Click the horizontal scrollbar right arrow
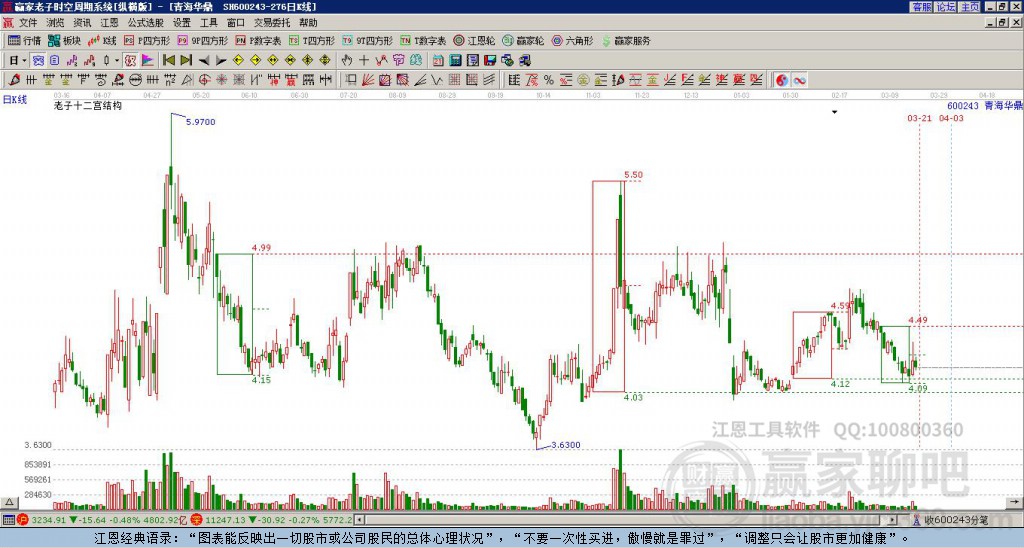Image resolution: width=1024 pixels, height=548 pixels. [x=893, y=520]
